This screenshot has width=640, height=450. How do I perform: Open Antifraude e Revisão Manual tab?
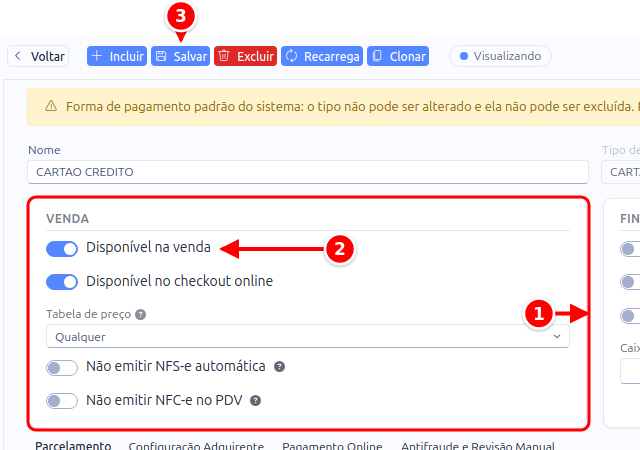tap(478, 446)
